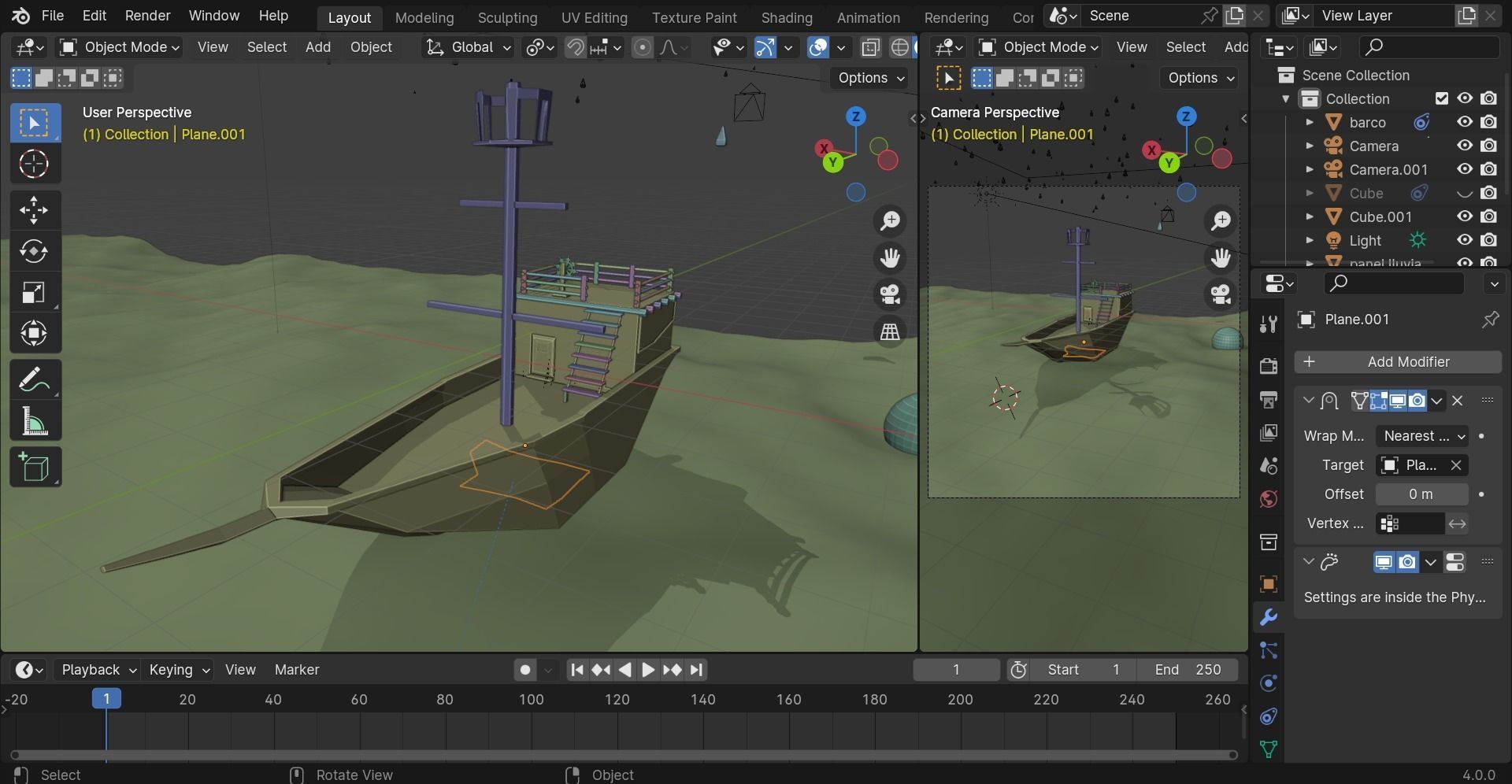Toggle Shrinkwrap modifier render visibility
Screen dimensions: 1512x784
click(1417, 401)
